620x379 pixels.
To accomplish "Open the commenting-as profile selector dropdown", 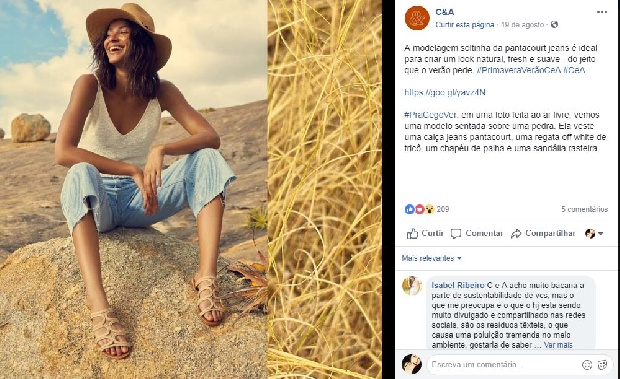I will 594,234.
